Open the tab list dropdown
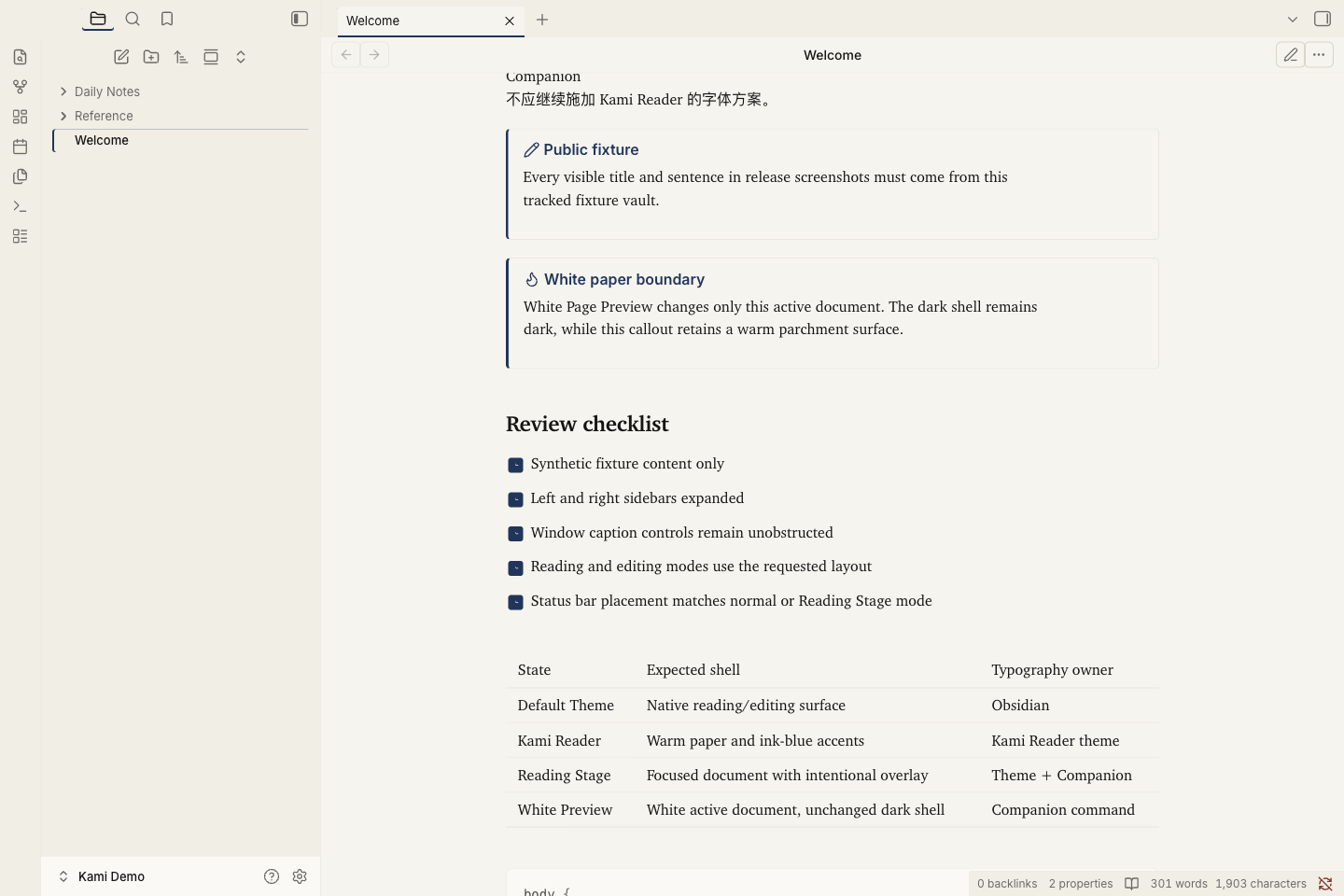 coord(1293,20)
